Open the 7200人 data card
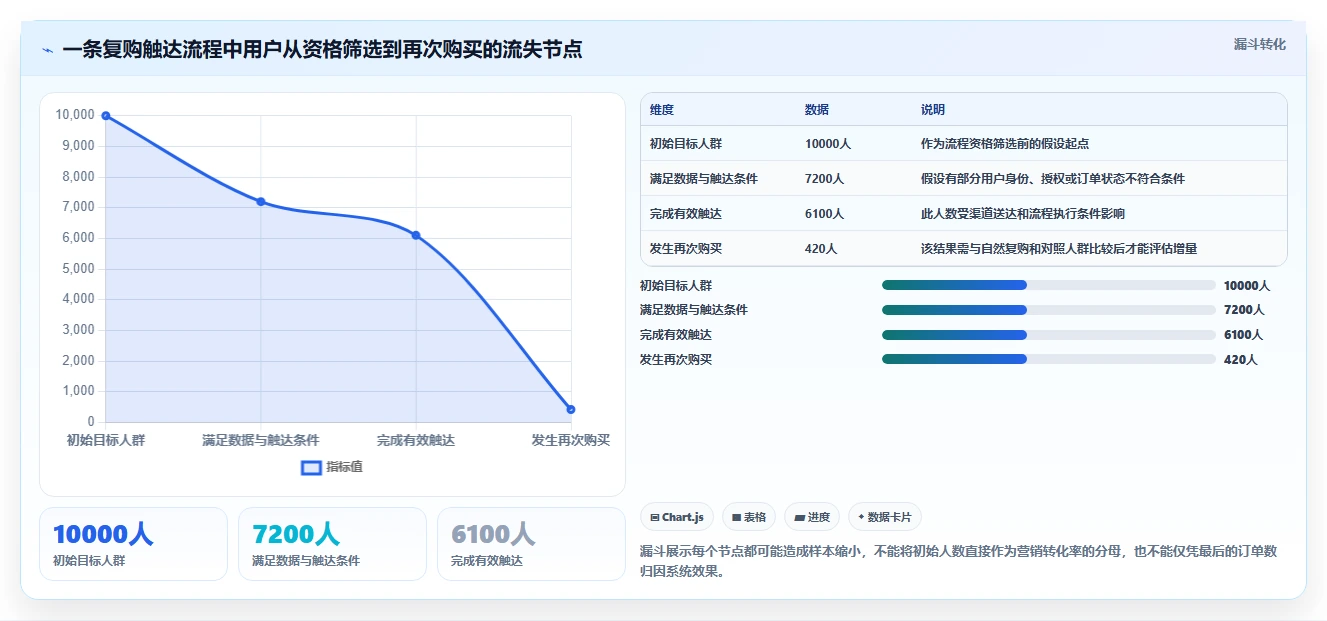 pyautogui.click(x=332, y=544)
